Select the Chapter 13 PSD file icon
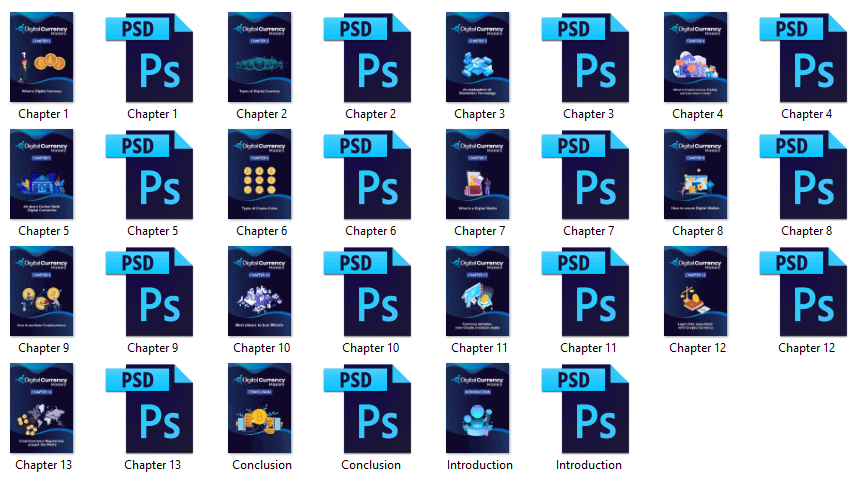The width and height of the screenshot is (859, 482). [150, 409]
